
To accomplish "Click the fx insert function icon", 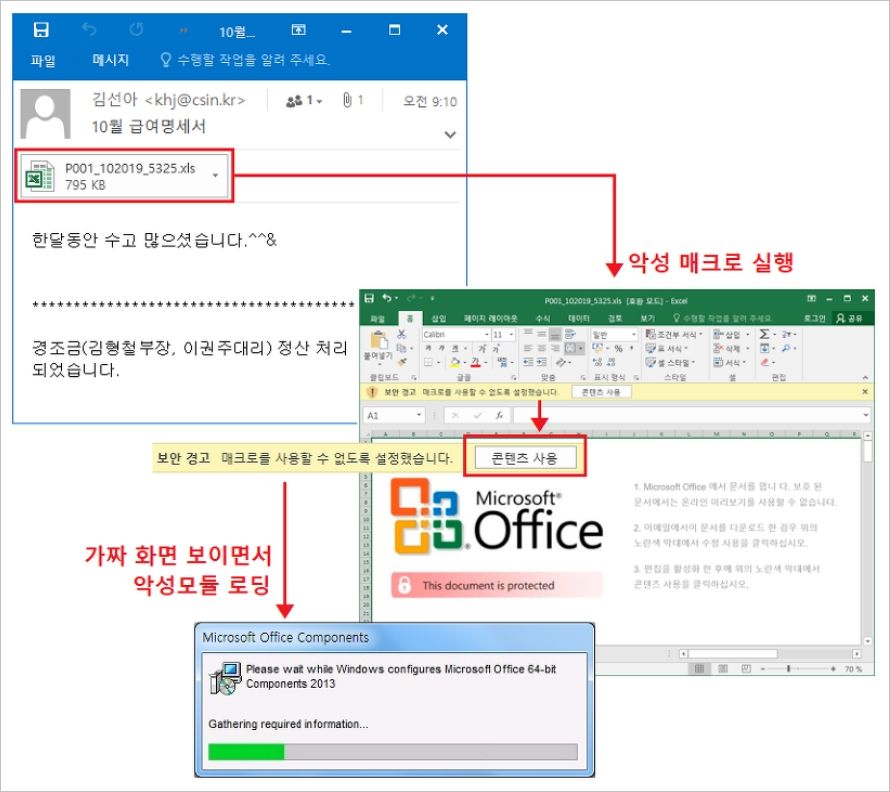I will click(x=499, y=415).
